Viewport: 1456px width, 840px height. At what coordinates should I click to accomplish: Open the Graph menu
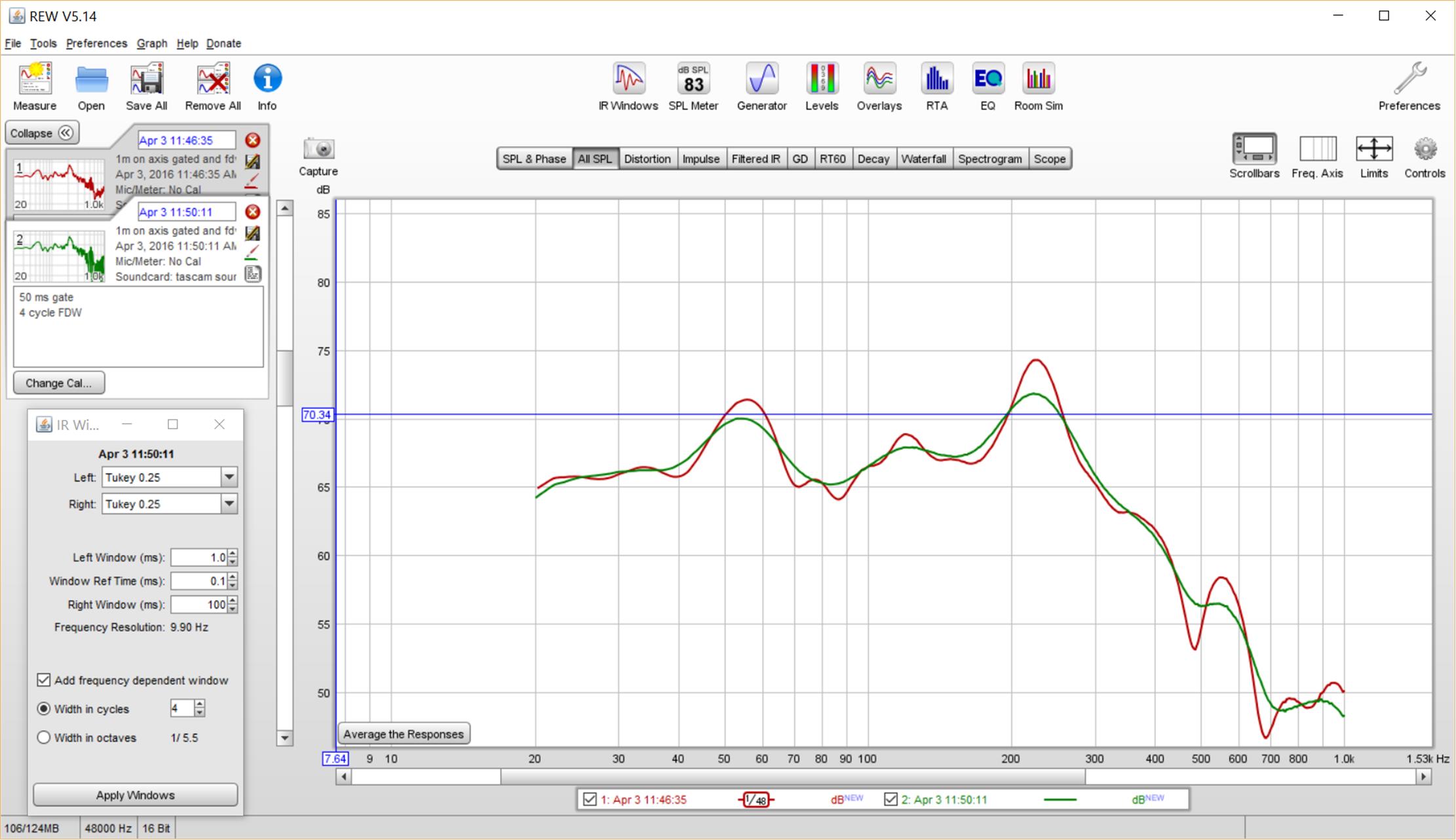(152, 43)
